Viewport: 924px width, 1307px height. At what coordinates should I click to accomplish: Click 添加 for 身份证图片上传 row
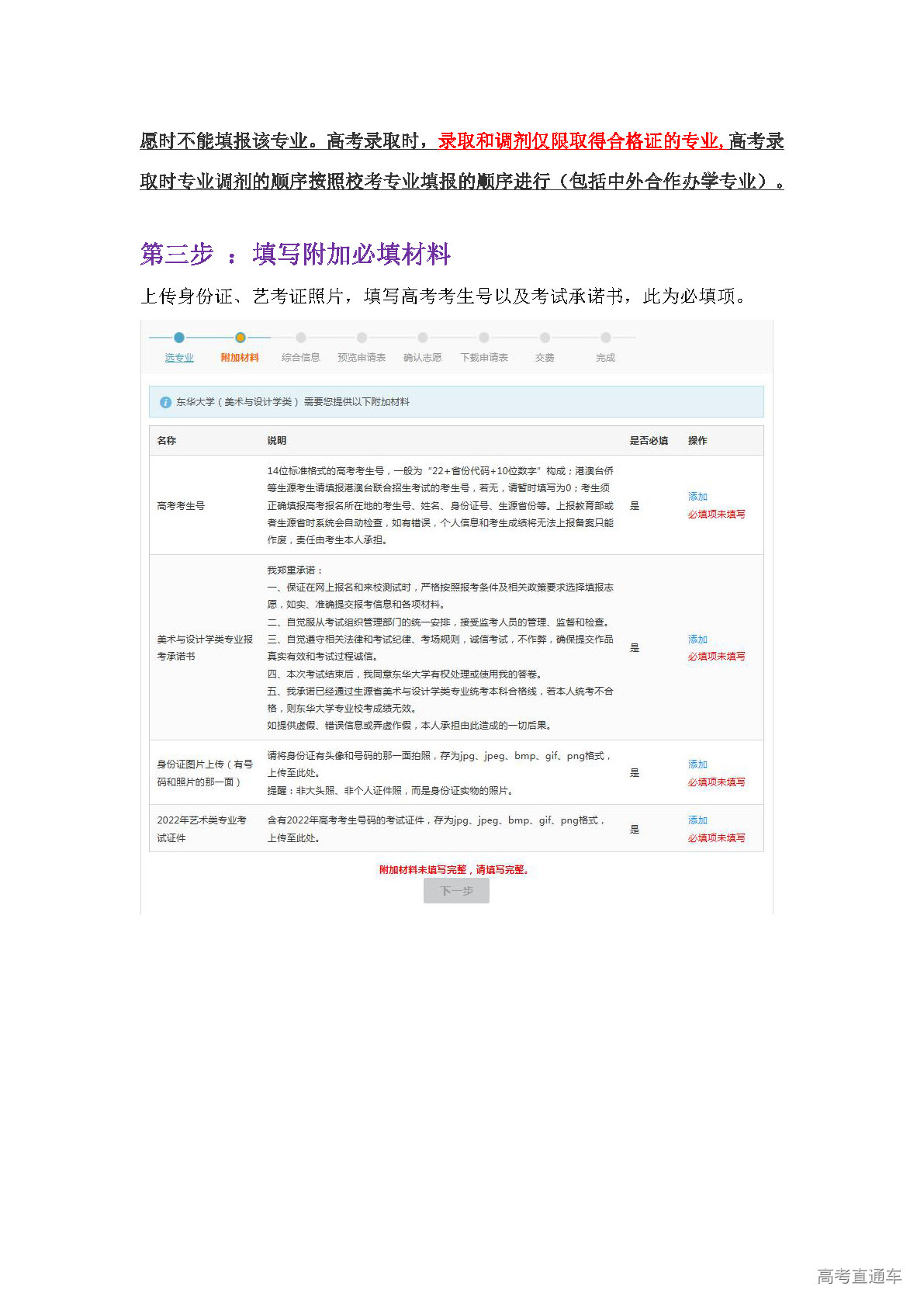click(697, 764)
